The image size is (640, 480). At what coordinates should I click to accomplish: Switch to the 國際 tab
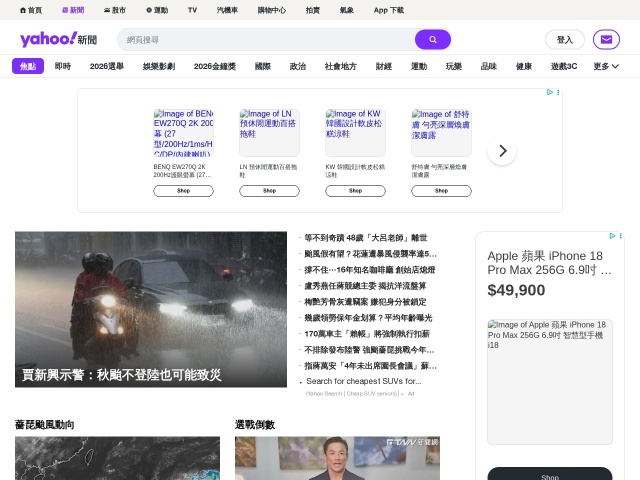[263, 66]
